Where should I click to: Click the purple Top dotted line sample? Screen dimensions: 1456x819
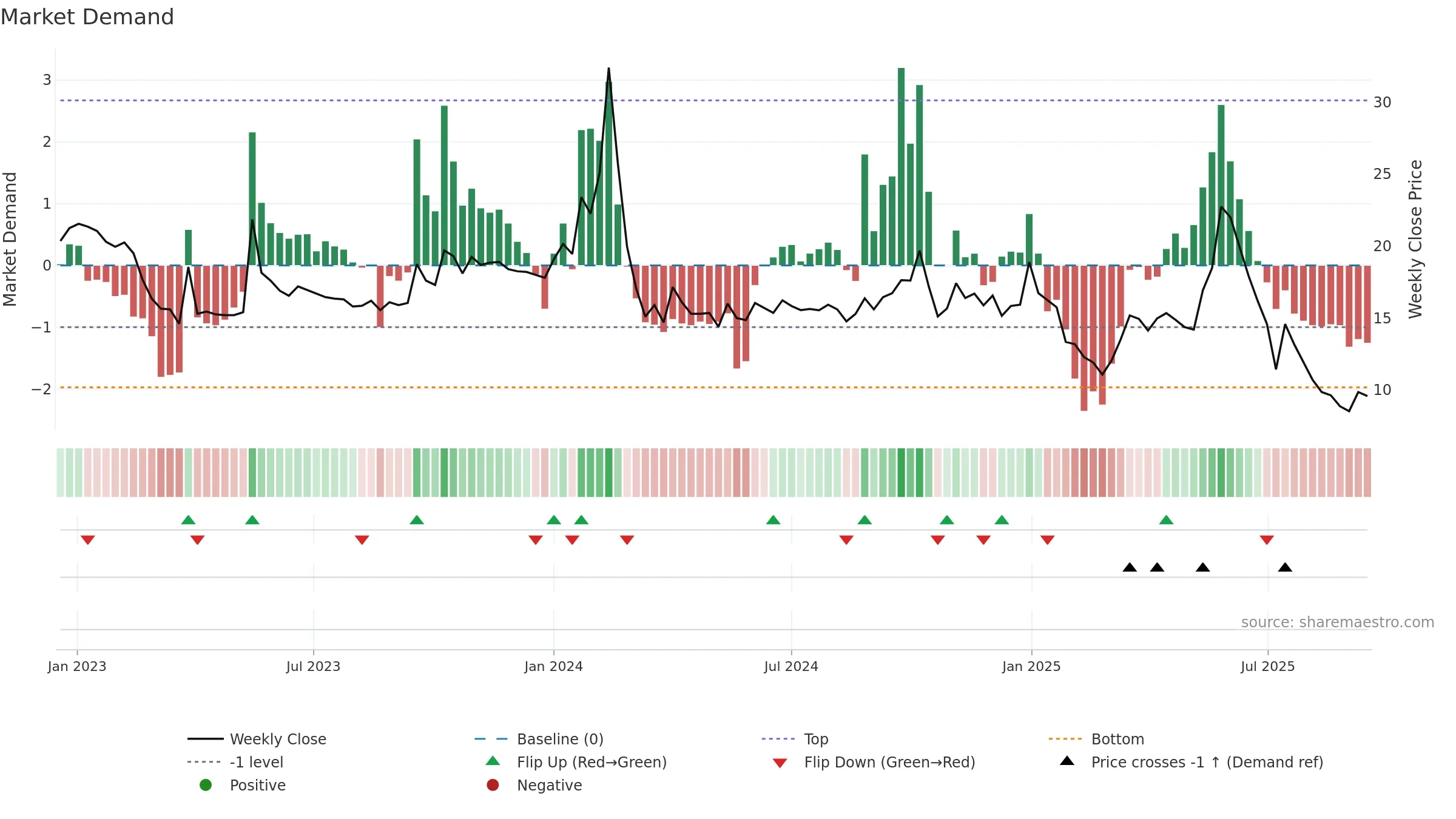point(778,739)
